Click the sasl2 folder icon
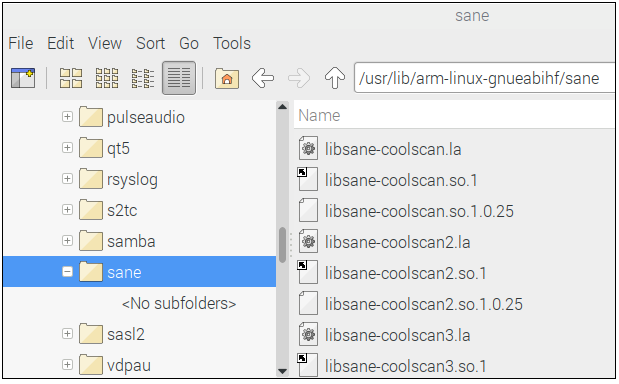This screenshot has height=384, width=619. (91, 334)
